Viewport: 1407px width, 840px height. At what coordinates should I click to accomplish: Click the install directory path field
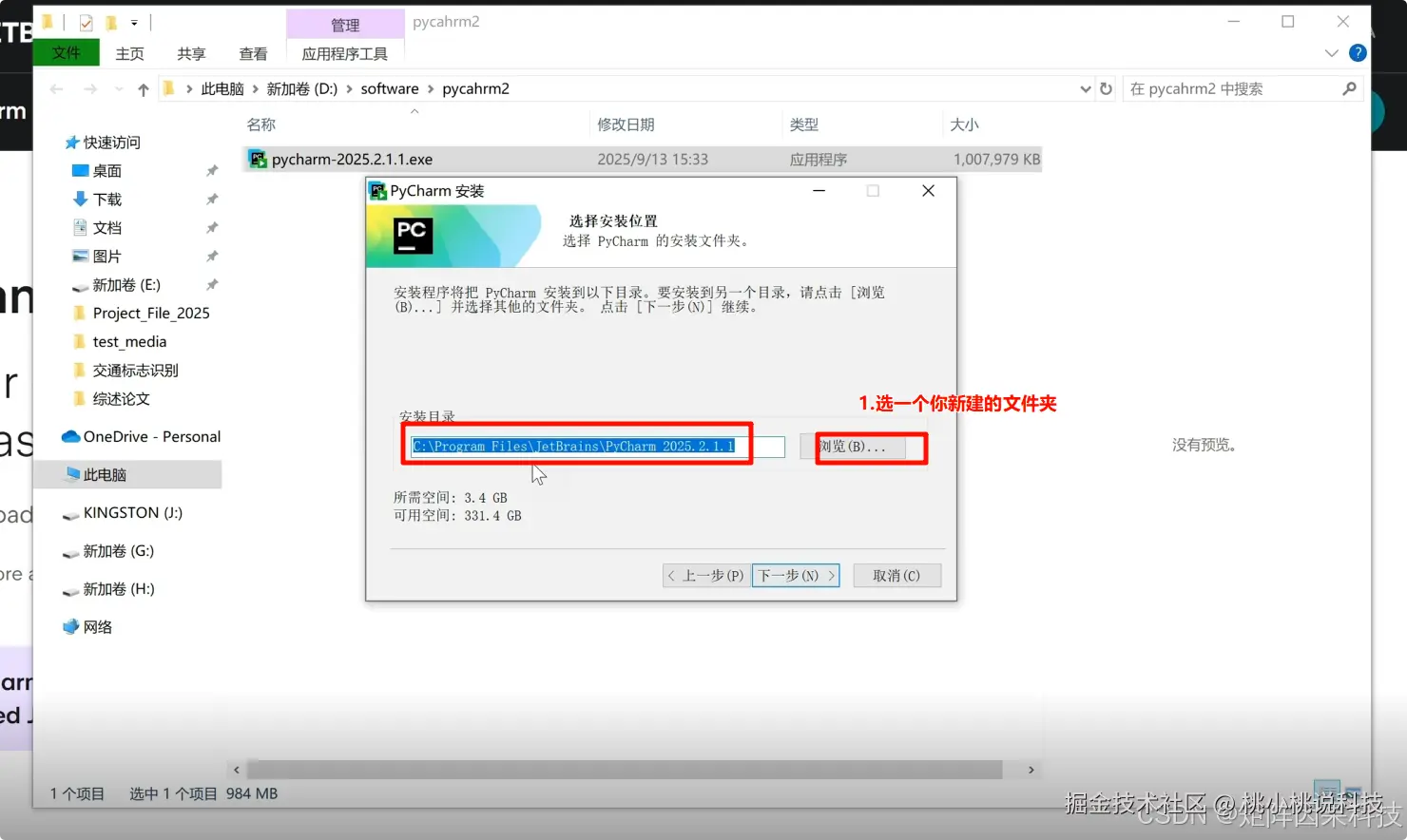598,447
